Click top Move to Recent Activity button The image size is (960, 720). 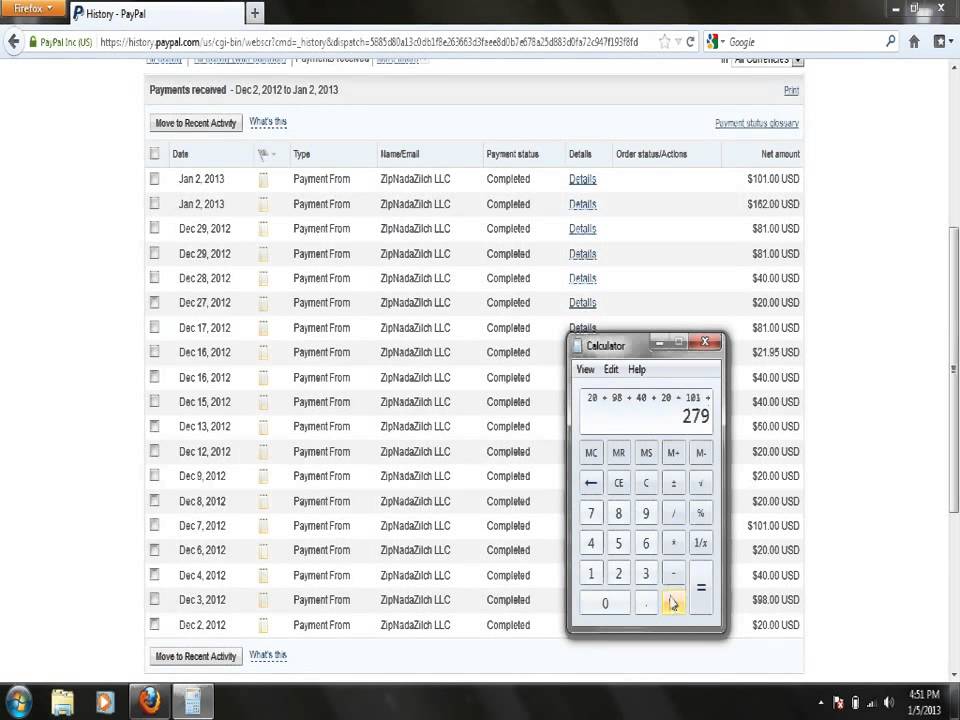(196, 123)
